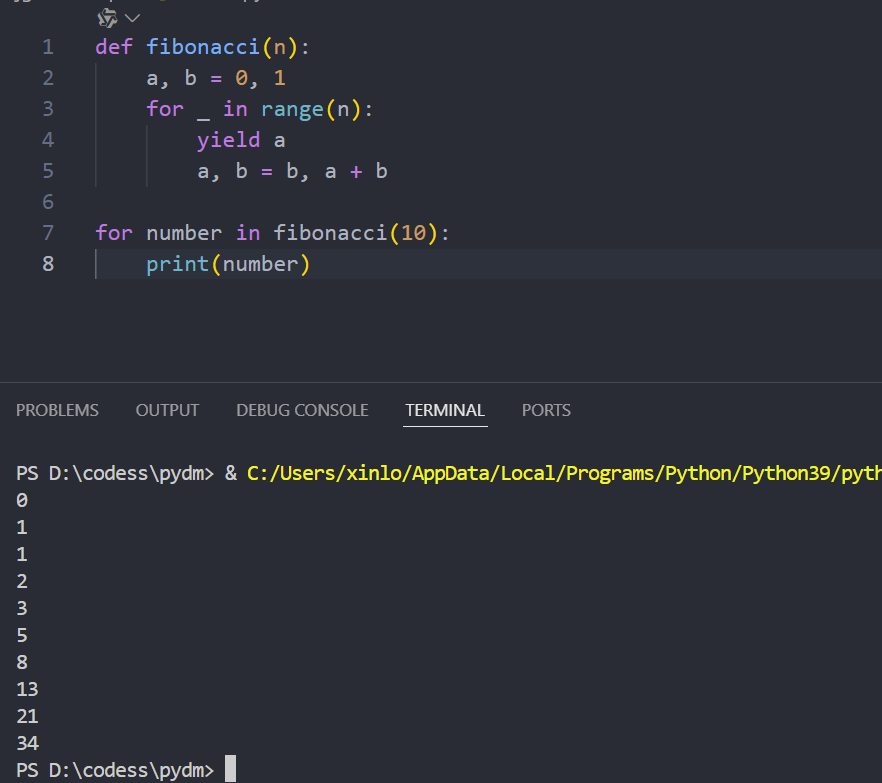882x783 pixels.
Task: Click terminal output value 5
Action: coord(22,635)
